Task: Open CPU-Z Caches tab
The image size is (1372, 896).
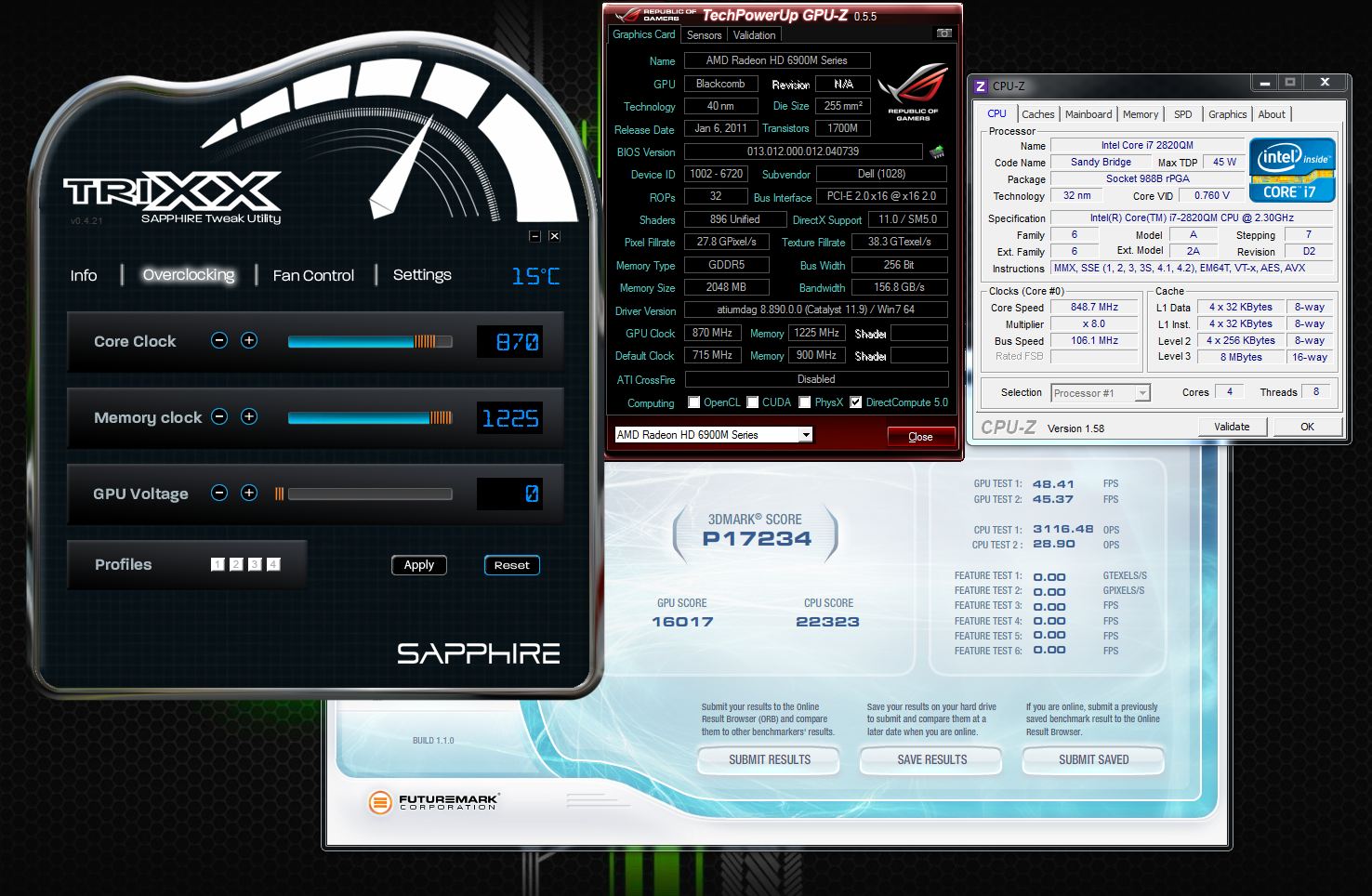Action: 1038,114
